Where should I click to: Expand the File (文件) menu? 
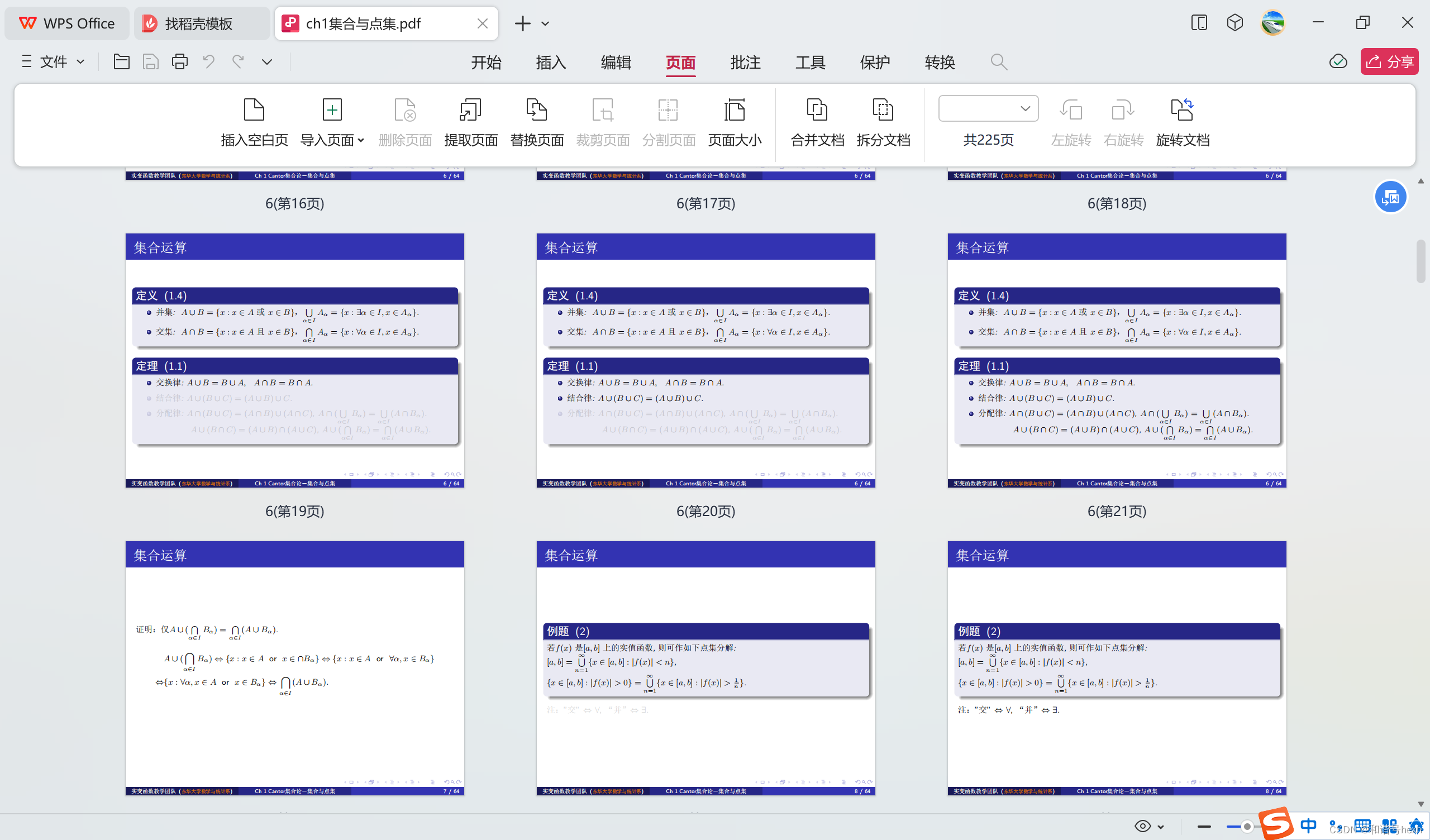(x=53, y=61)
